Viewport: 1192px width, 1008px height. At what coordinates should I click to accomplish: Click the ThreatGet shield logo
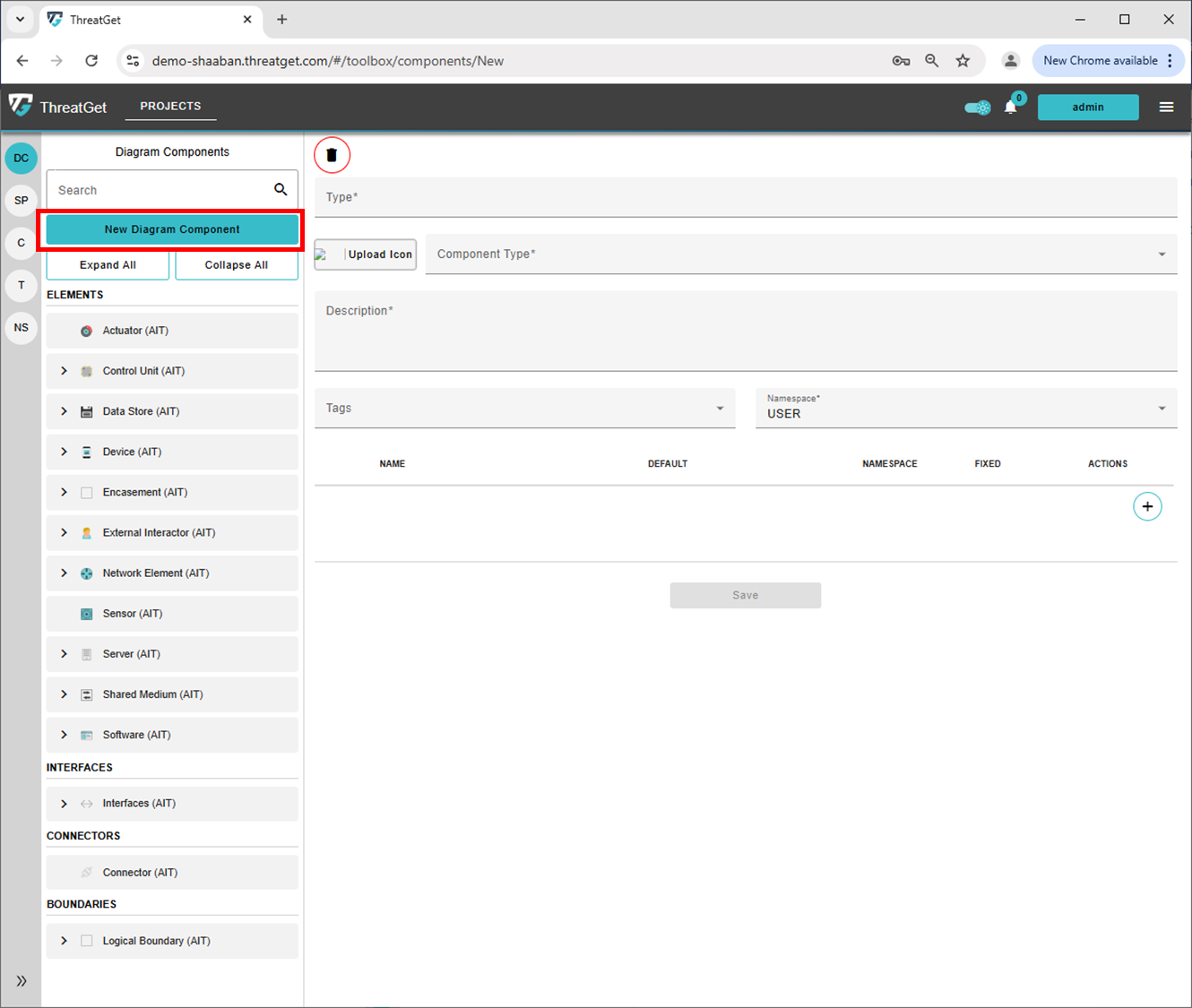20,106
